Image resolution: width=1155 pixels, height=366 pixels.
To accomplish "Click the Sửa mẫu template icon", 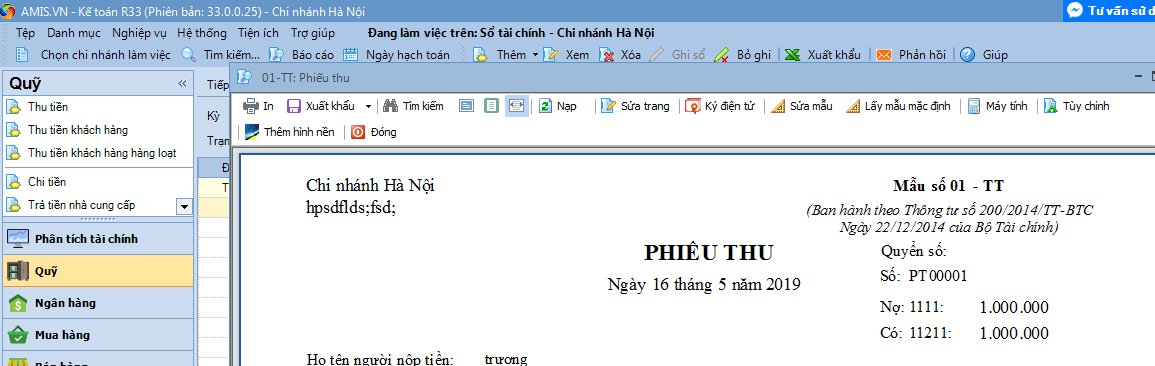I will pyautogui.click(x=778, y=106).
